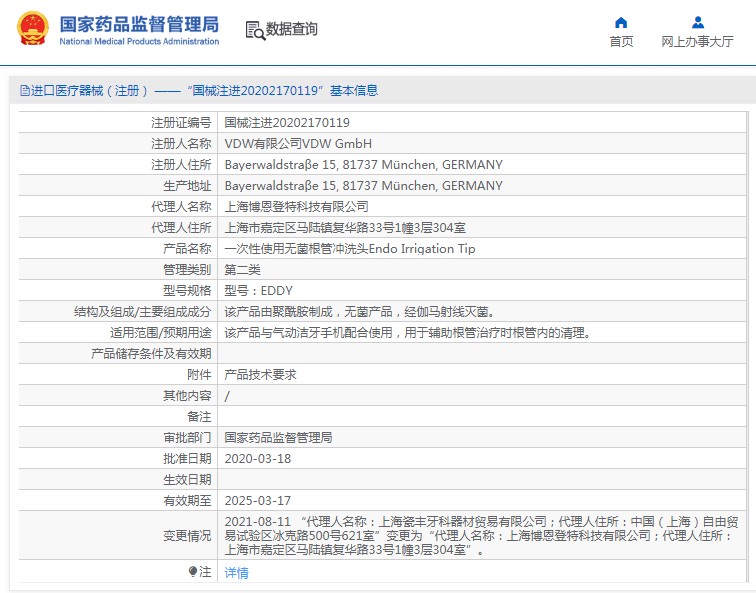Select the 生产地址 address value

click(x=364, y=186)
